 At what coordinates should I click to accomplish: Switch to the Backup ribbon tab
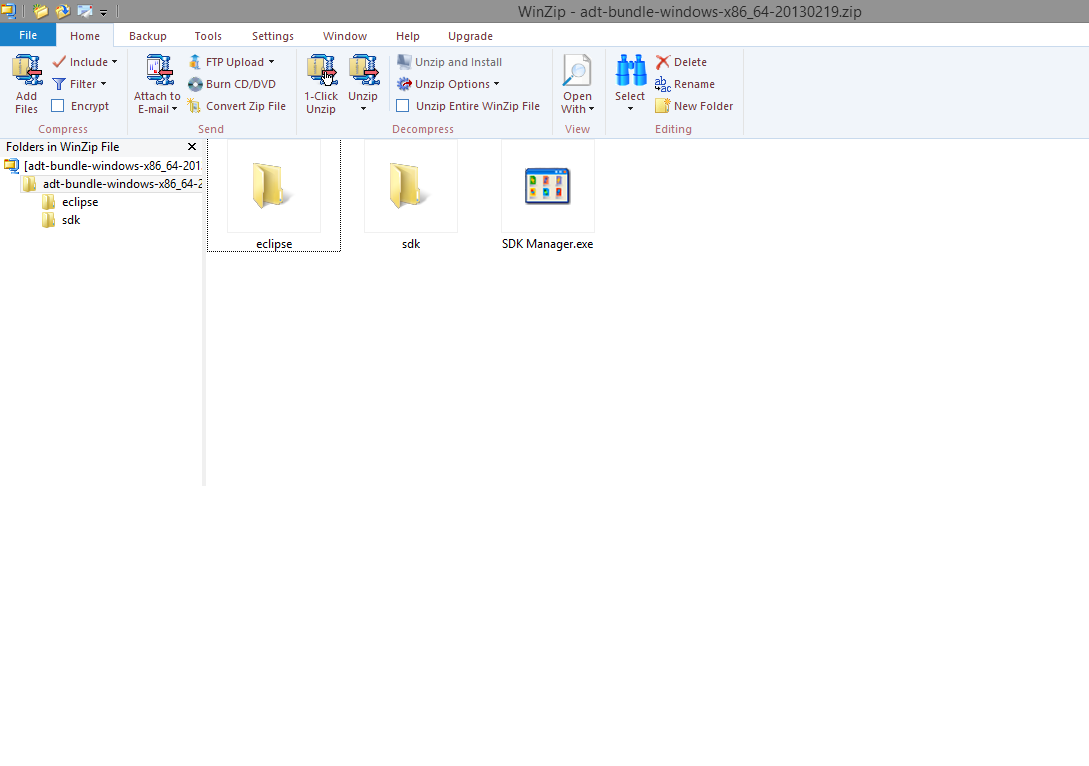[x=148, y=36]
